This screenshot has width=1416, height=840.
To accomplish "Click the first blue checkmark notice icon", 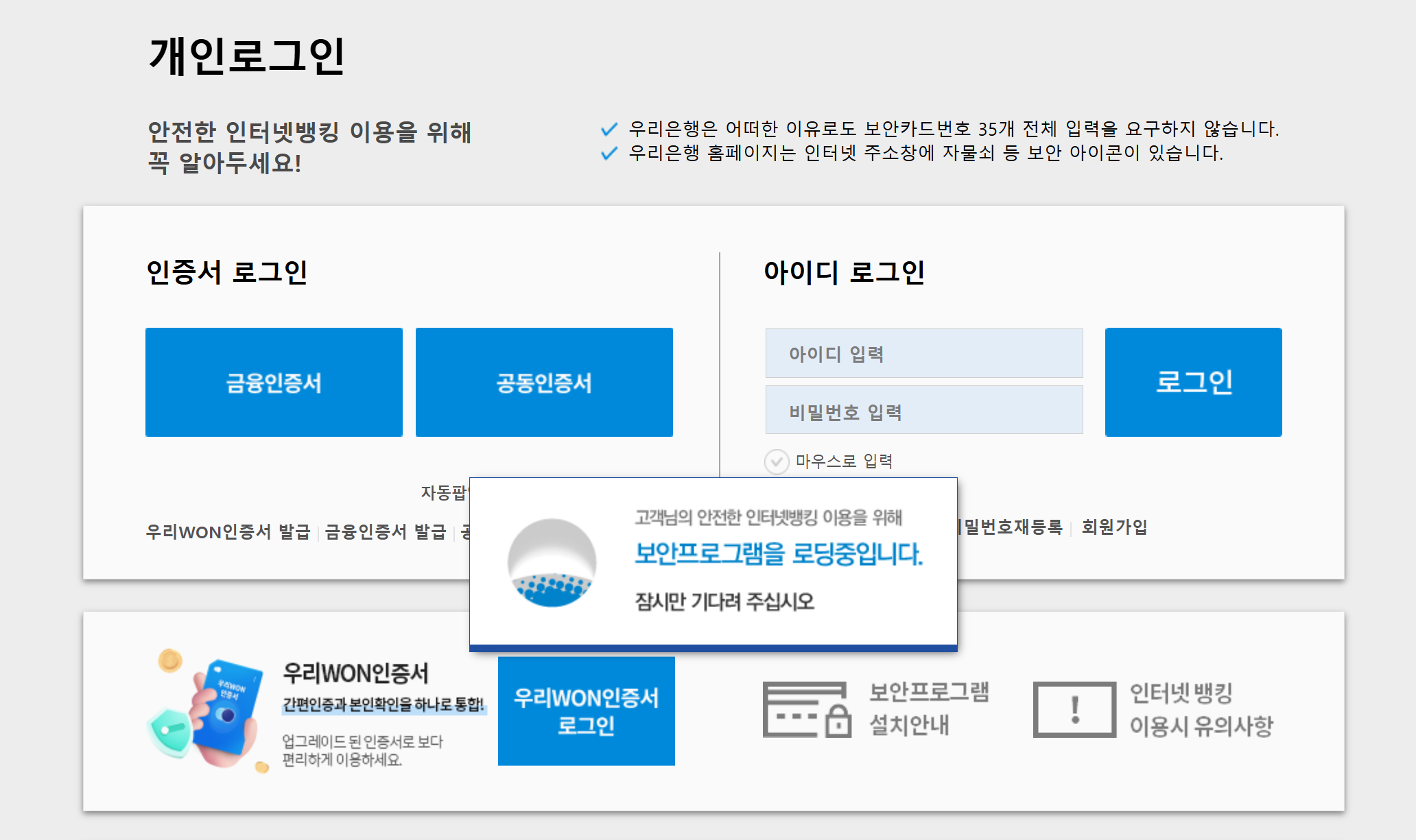I will coord(609,129).
